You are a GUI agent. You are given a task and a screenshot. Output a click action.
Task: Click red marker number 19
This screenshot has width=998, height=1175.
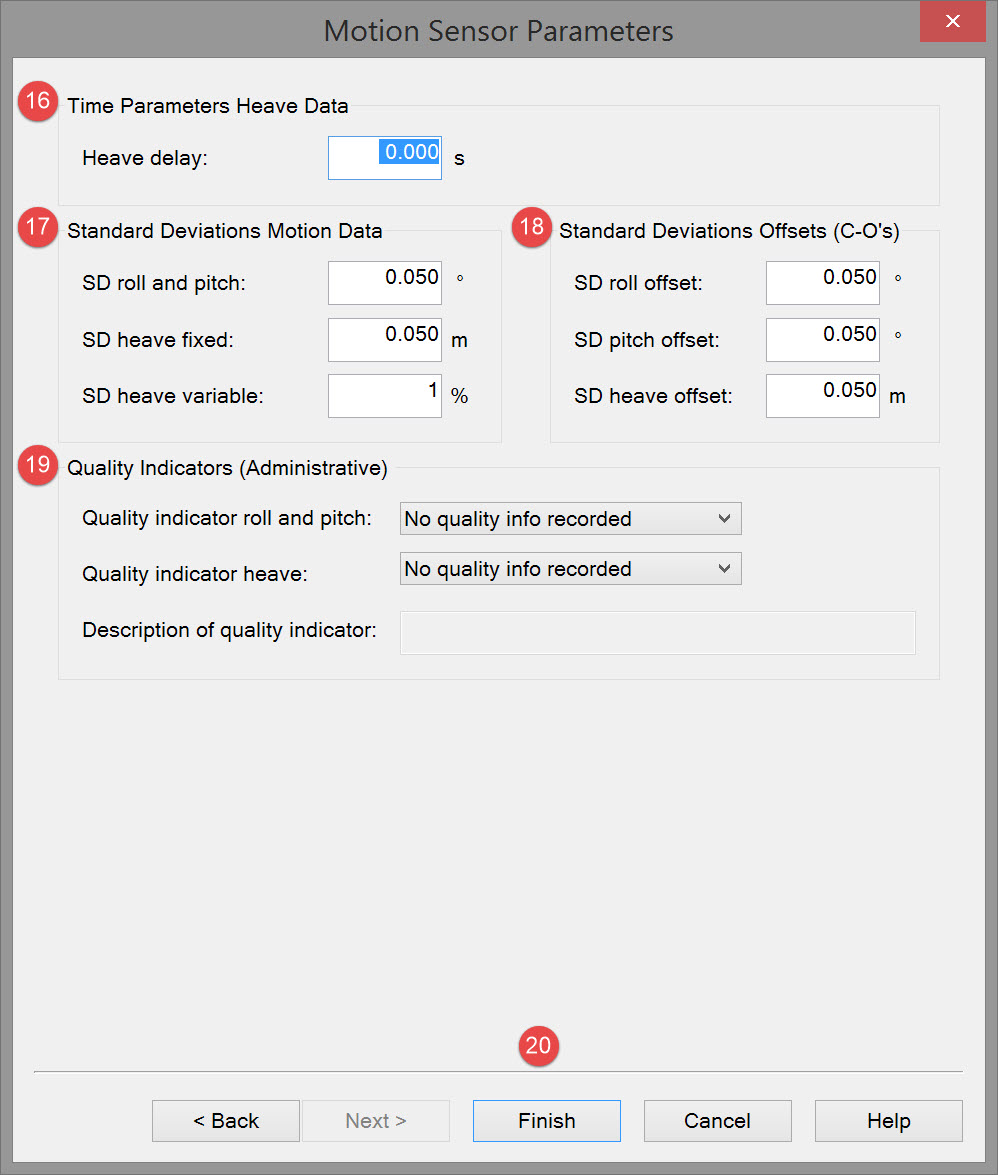pos(39,465)
